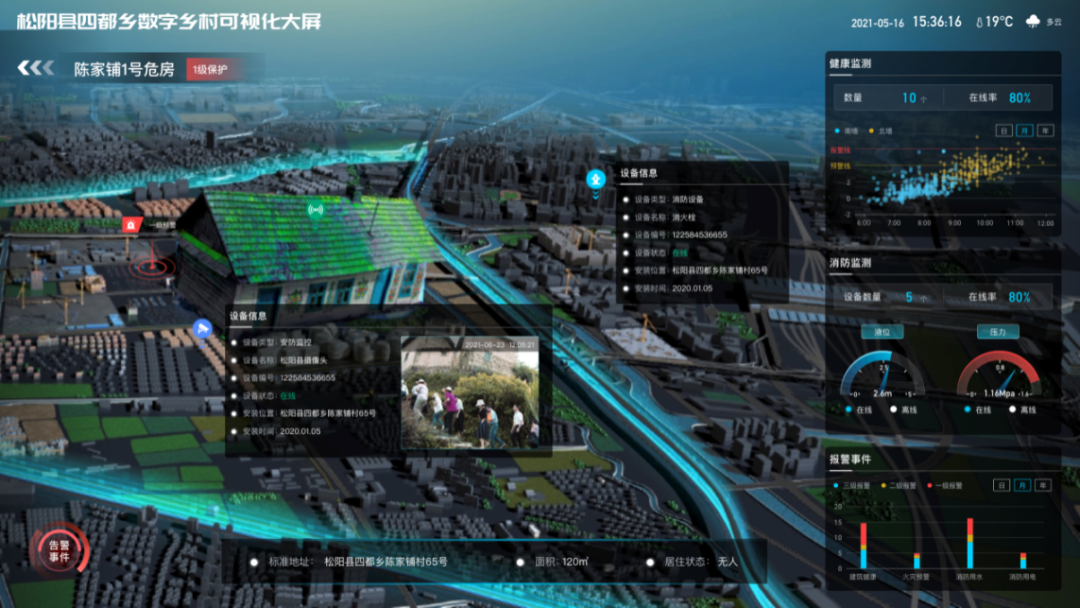Screen dimensions: 1080x608
Task: Switch 报警事件 chart to 年 view
Action: pos(1043,485)
